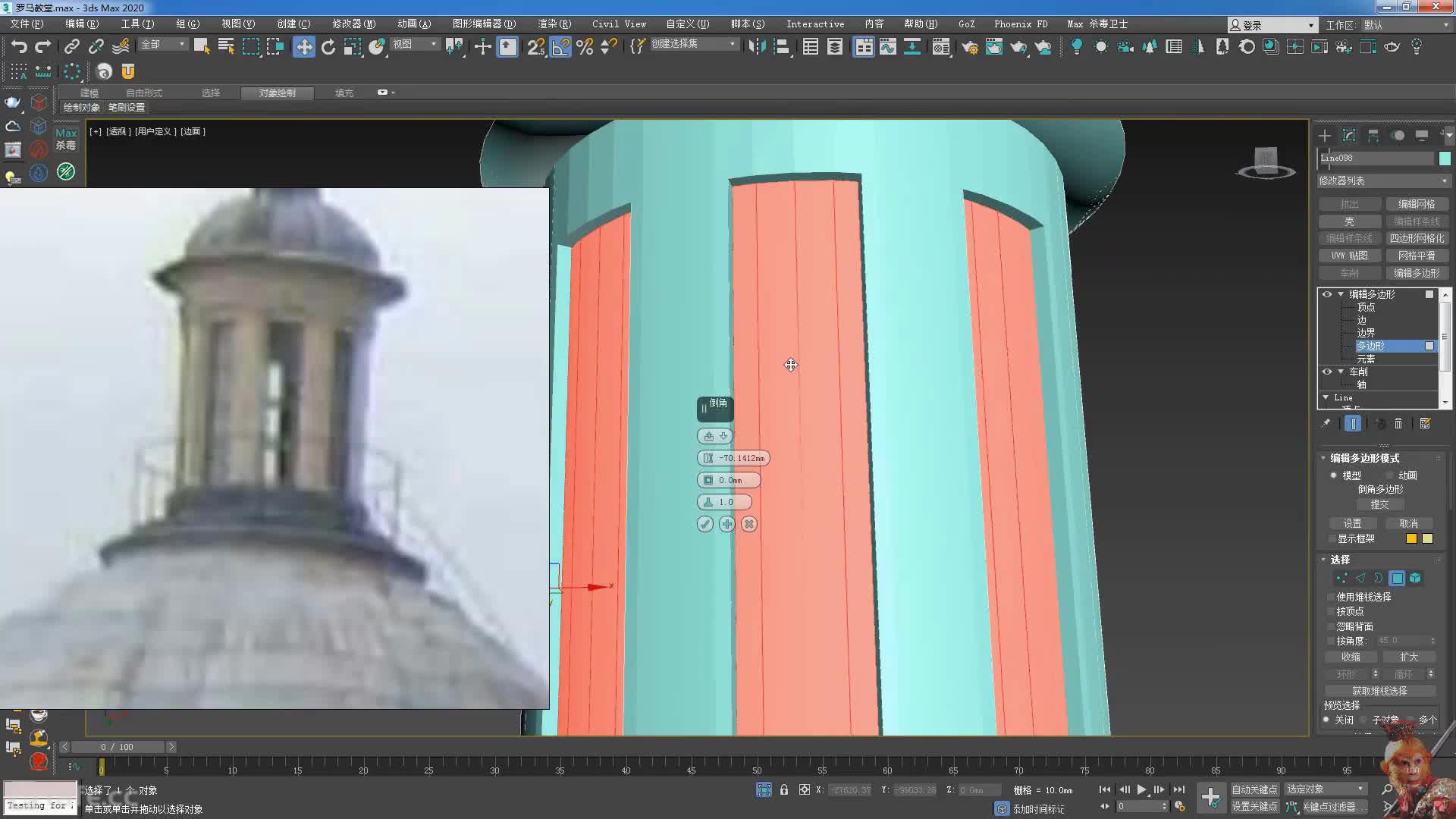
Task: Switch to Hierarchy command panel icon
Action: click(1373, 135)
